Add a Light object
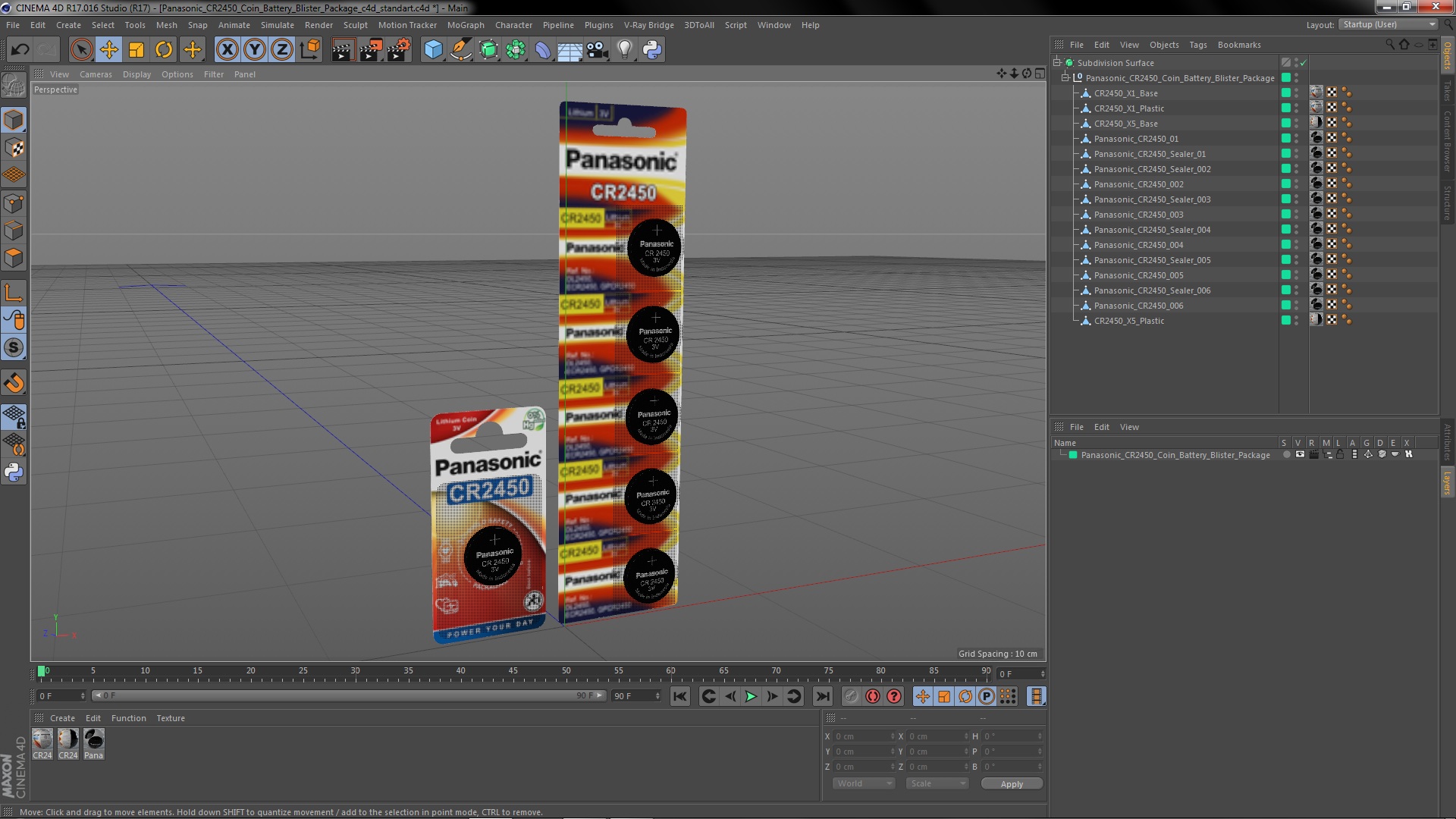Viewport: 1456px width, 819px height. tap(624, 50)
